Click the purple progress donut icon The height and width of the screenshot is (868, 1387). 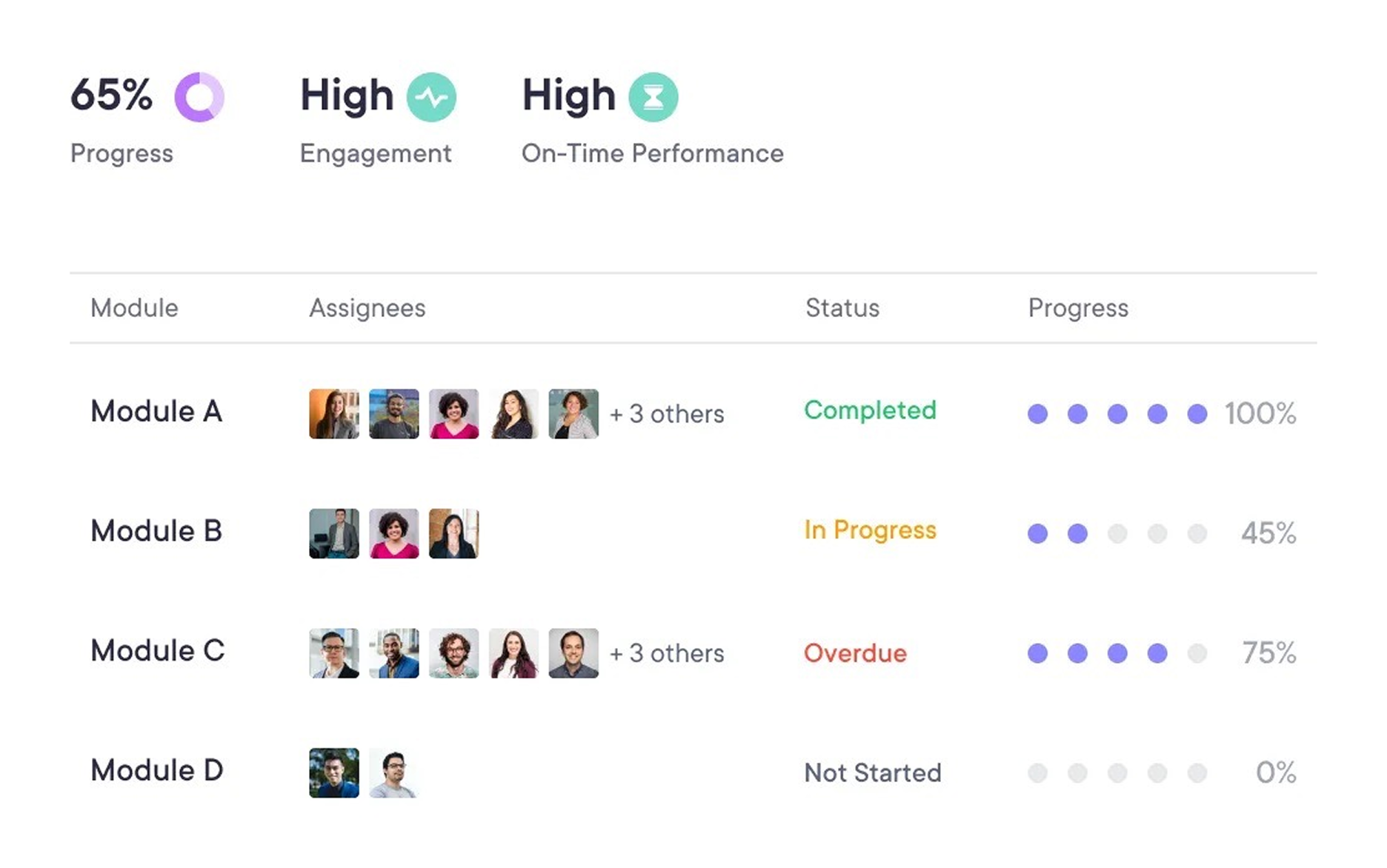pyautogui.click(x=199, y=97)
